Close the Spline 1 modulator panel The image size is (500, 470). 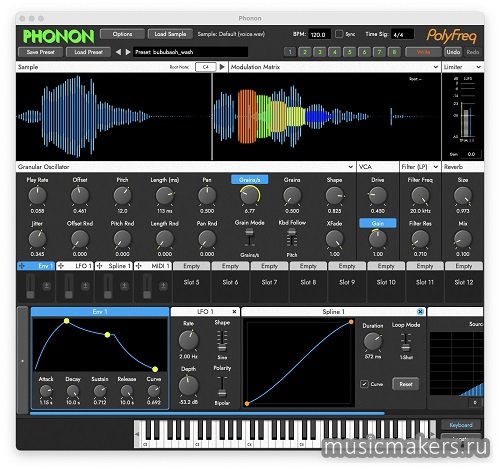coord(420,312)
